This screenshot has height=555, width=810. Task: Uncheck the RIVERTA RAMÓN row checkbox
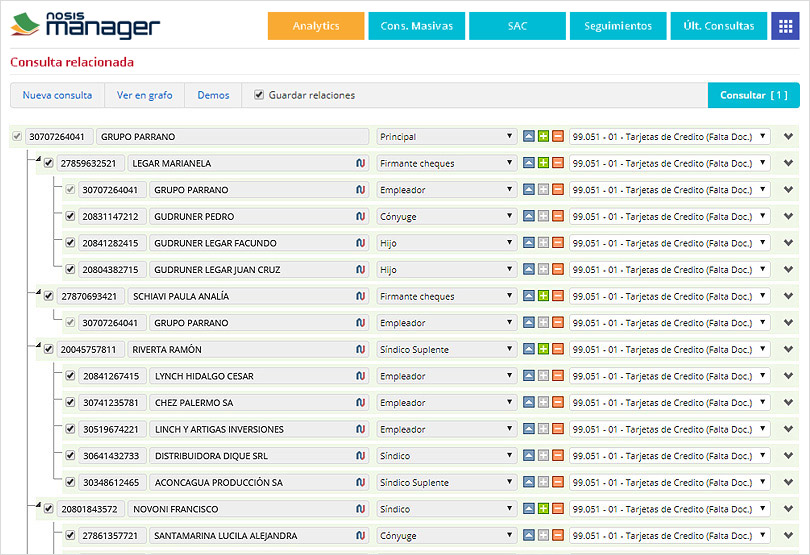click(x=49, y=349)
